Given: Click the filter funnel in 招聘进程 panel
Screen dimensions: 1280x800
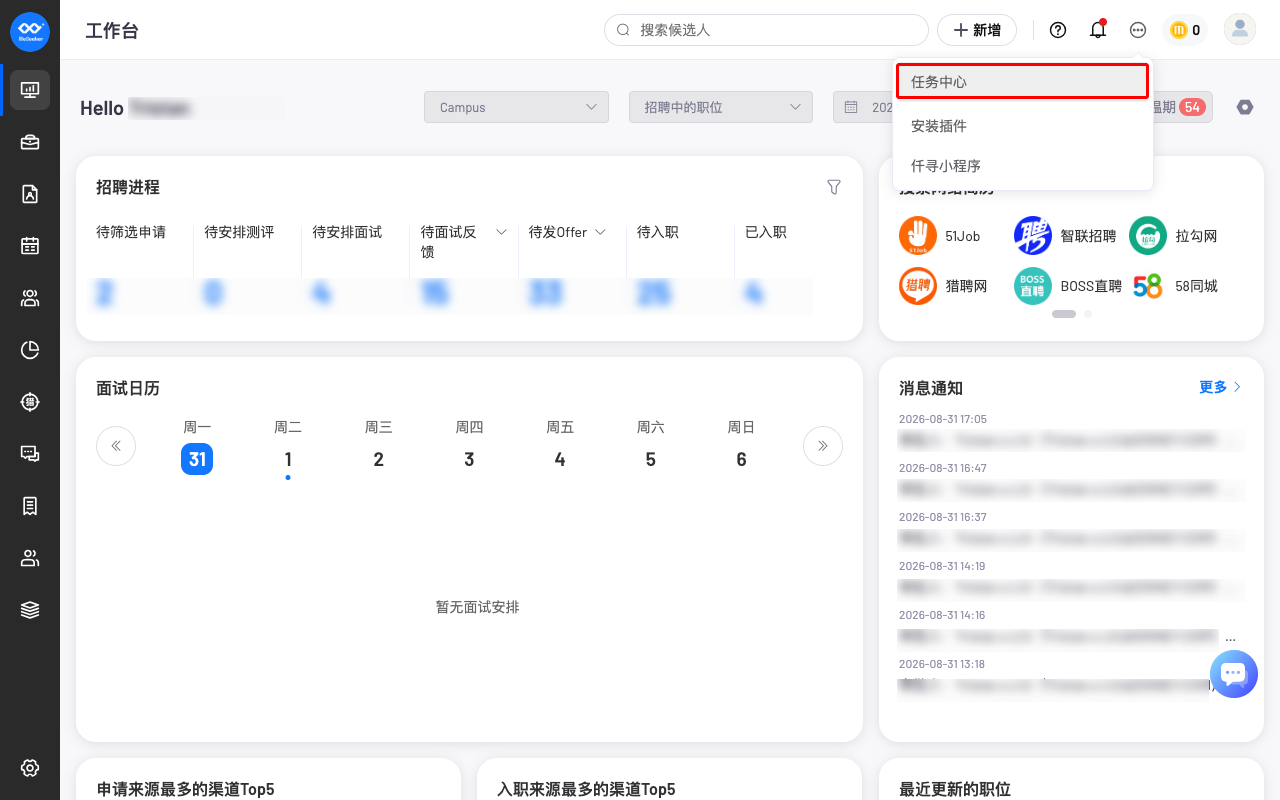Looking at the screenshot, I should 834,187.
